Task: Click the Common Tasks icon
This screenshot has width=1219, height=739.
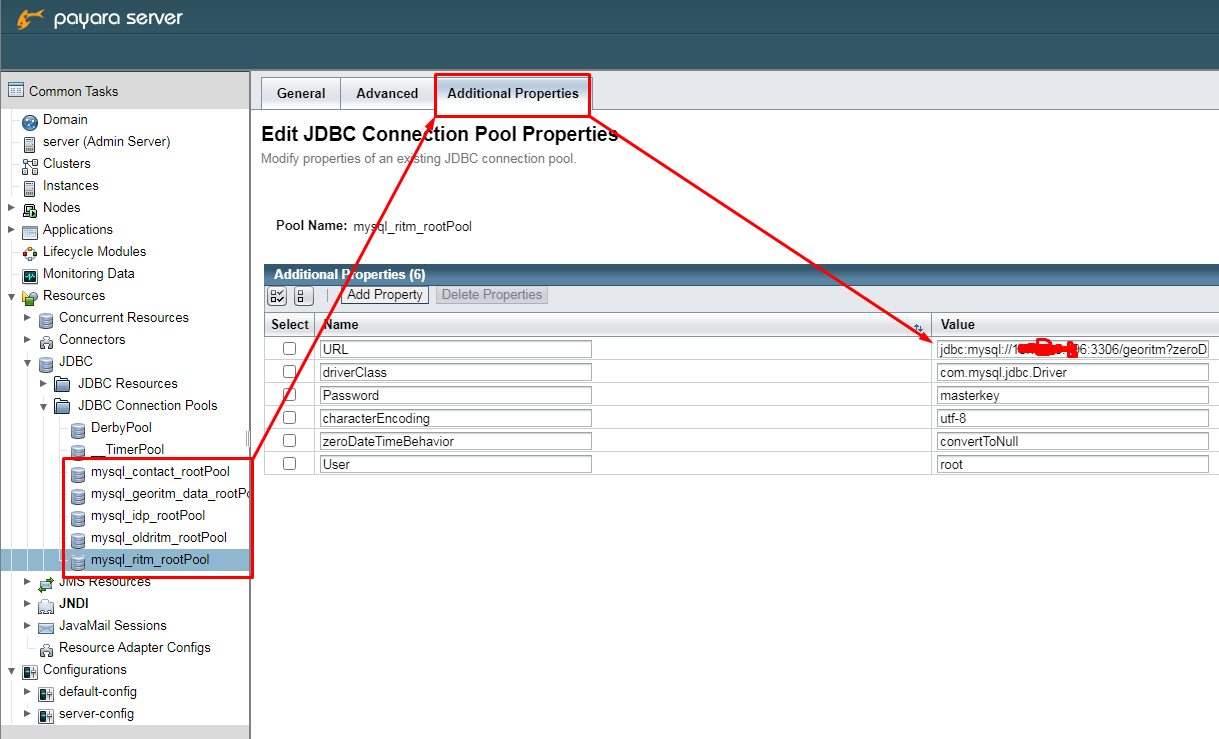Action: point(15,90)
